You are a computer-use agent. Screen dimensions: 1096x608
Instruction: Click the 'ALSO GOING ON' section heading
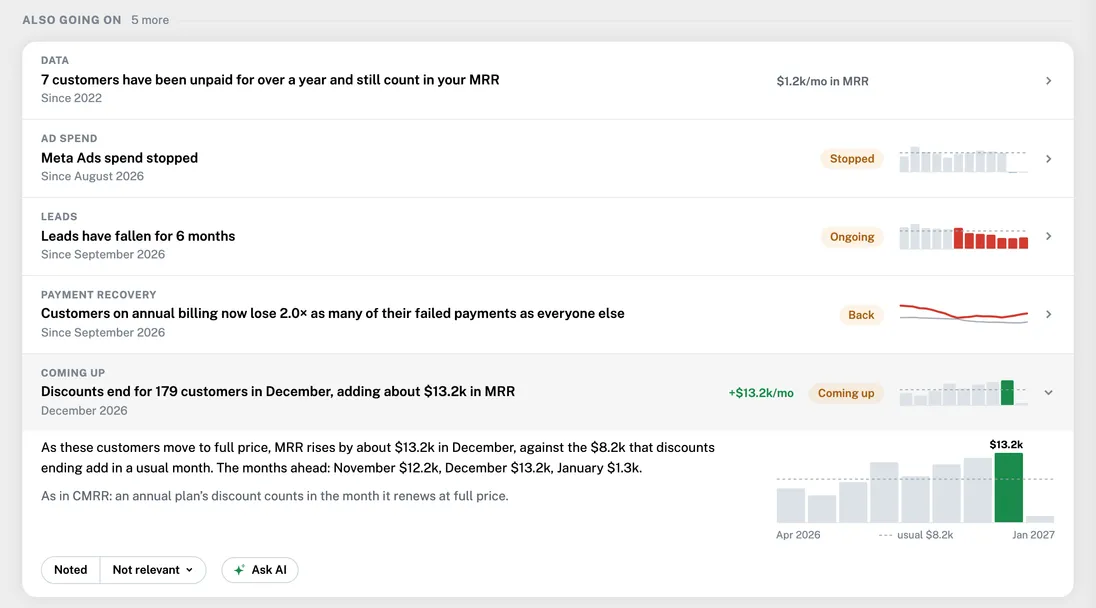72,20
